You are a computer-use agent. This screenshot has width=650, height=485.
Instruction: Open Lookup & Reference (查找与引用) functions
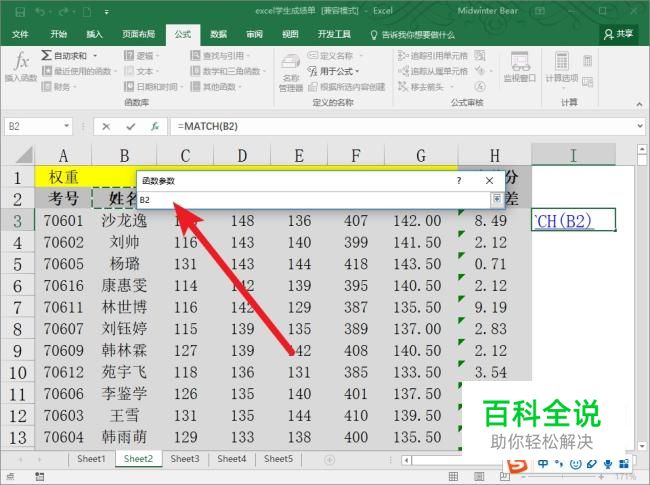220,56
